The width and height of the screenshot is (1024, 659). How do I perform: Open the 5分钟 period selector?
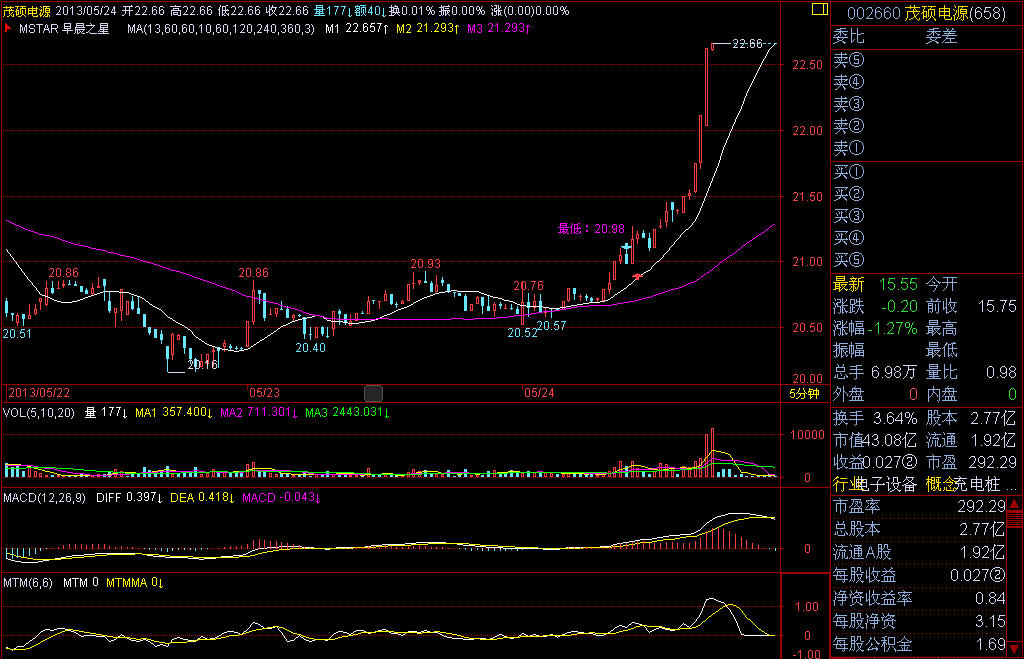(x=805, y=394)
